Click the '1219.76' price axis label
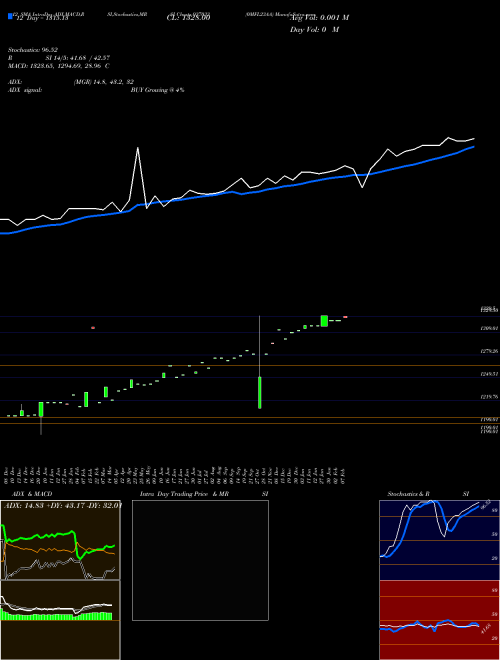 pyautogui.click(x=489, y=396)
